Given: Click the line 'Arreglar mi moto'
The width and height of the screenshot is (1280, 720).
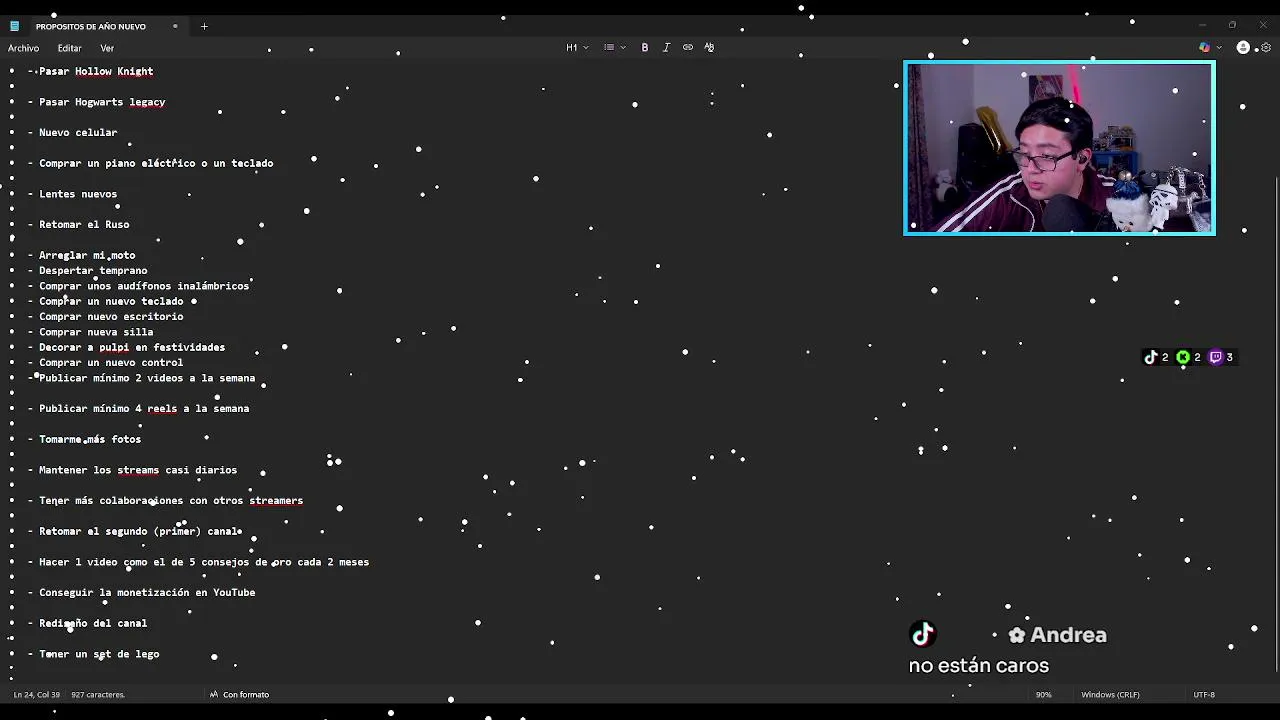Looking at the screenshot, I should [87, 255].
